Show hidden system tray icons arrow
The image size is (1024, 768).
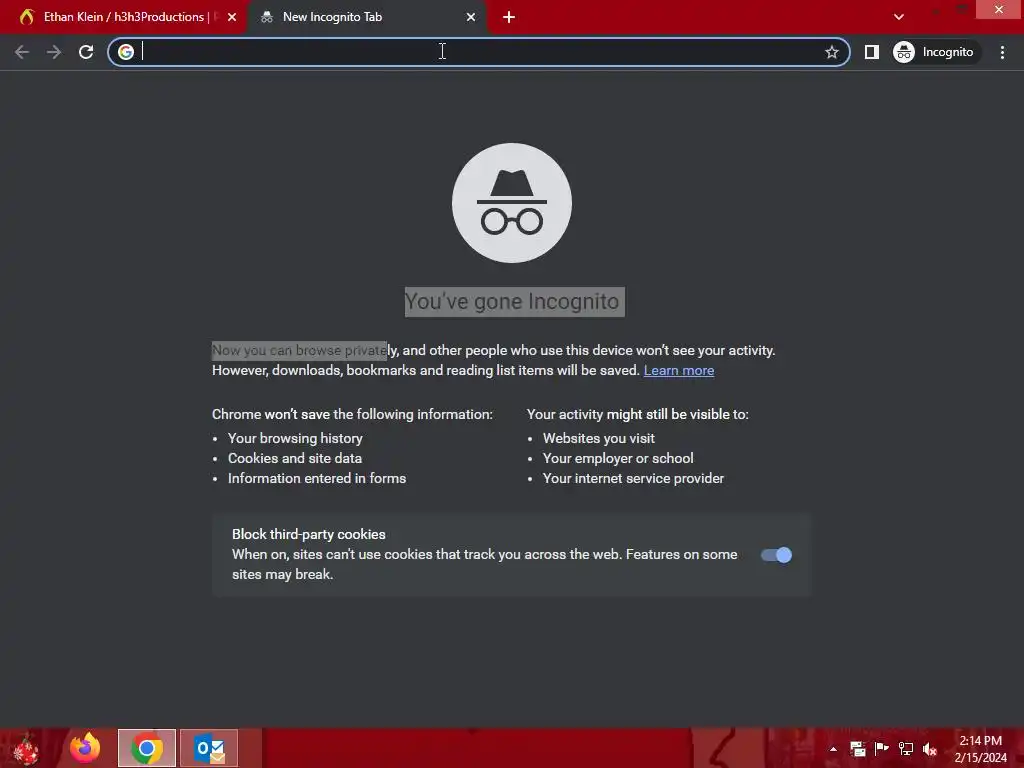(833, 749)
